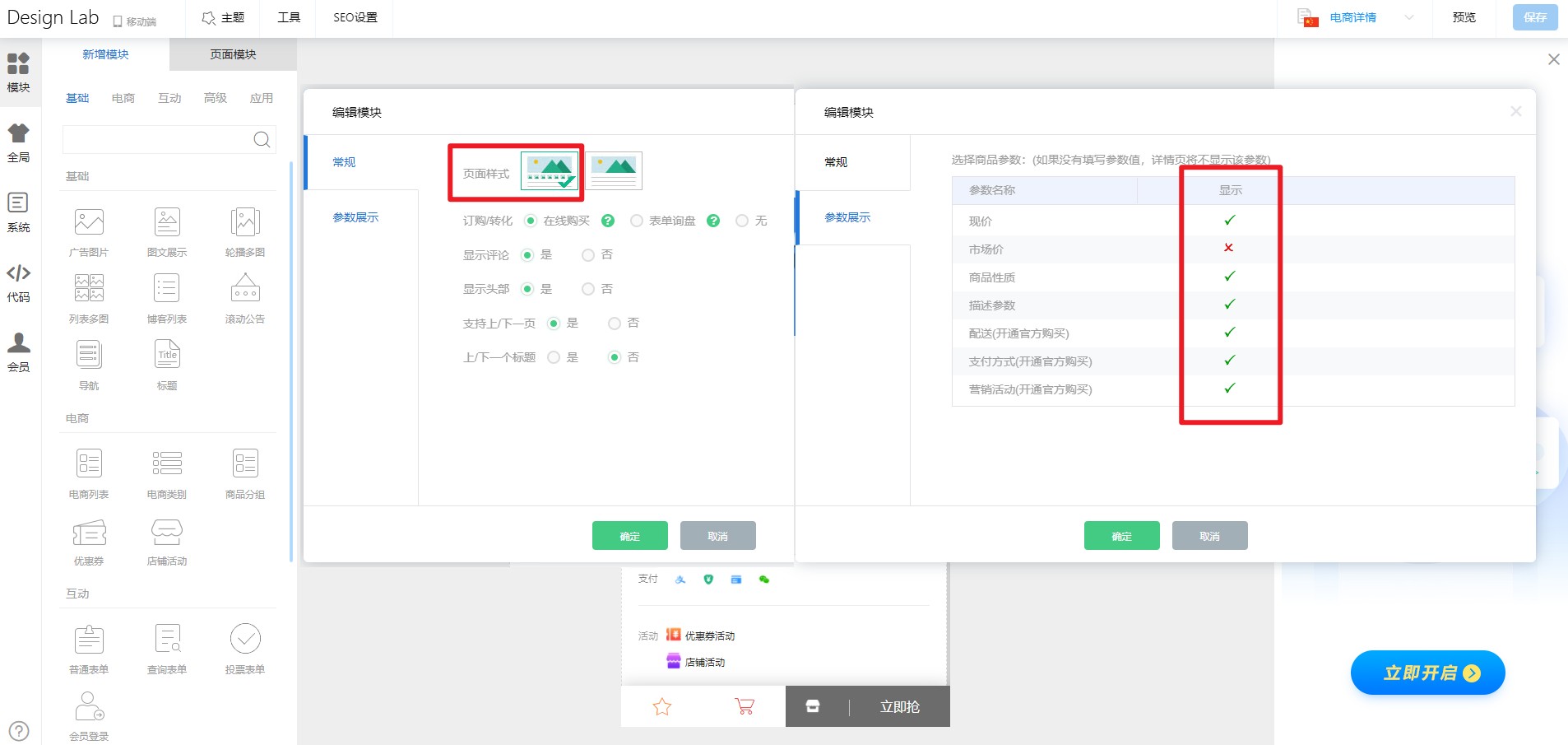Screen dimensions: 1568x745
Task: Open the 系统 sidebar icon
Action: point(18,212)
